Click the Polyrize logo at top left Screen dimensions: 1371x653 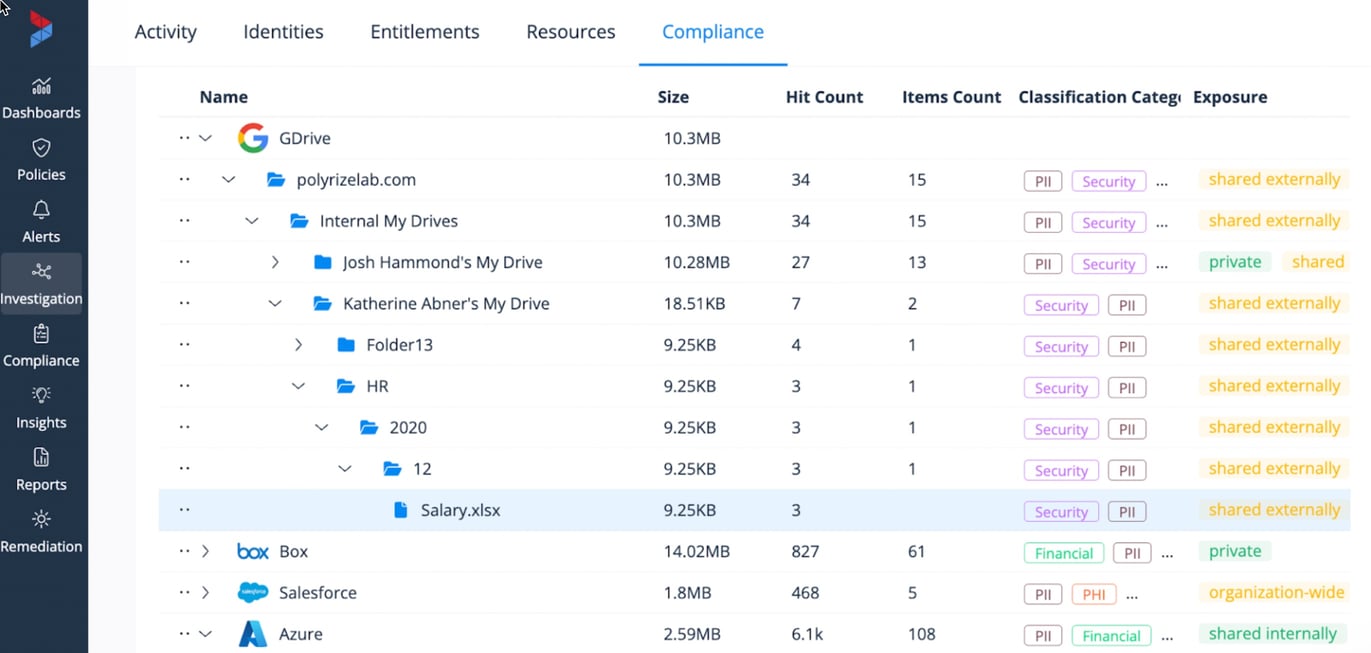pyautogui.click(x=41, y=29)
